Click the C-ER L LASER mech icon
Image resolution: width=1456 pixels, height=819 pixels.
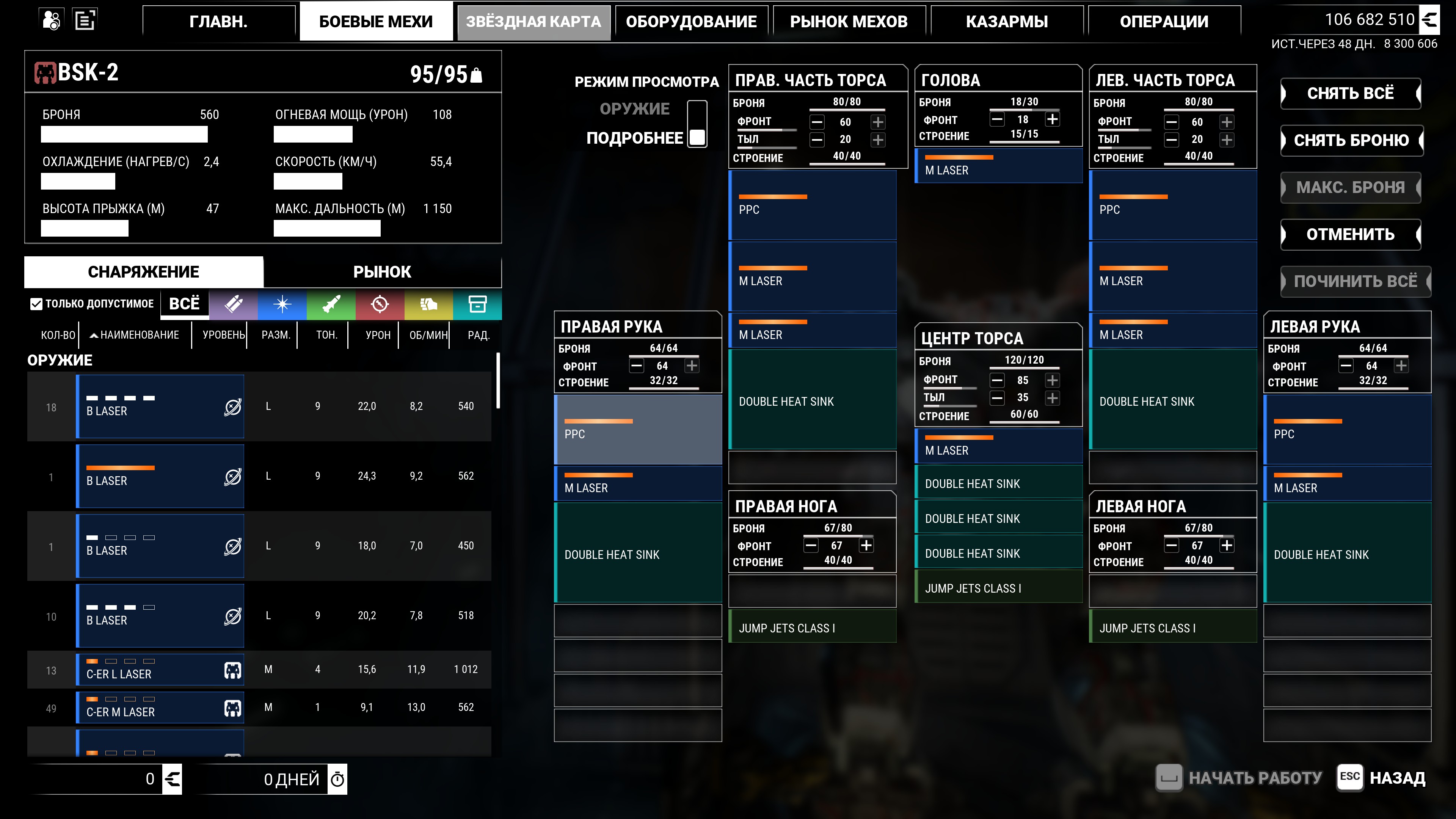coord(232,670)
